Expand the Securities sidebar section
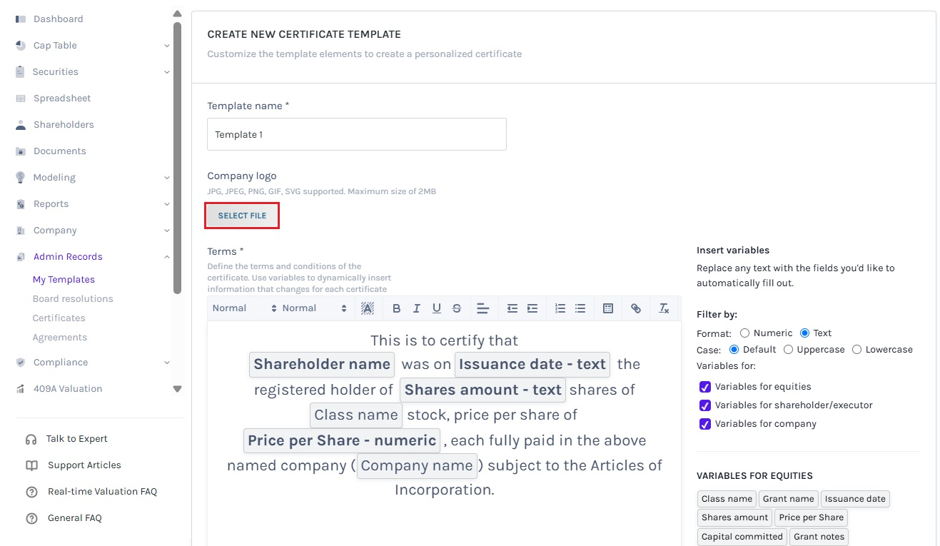Viewport: 940px width, 546px height. [x=167, y=72]
